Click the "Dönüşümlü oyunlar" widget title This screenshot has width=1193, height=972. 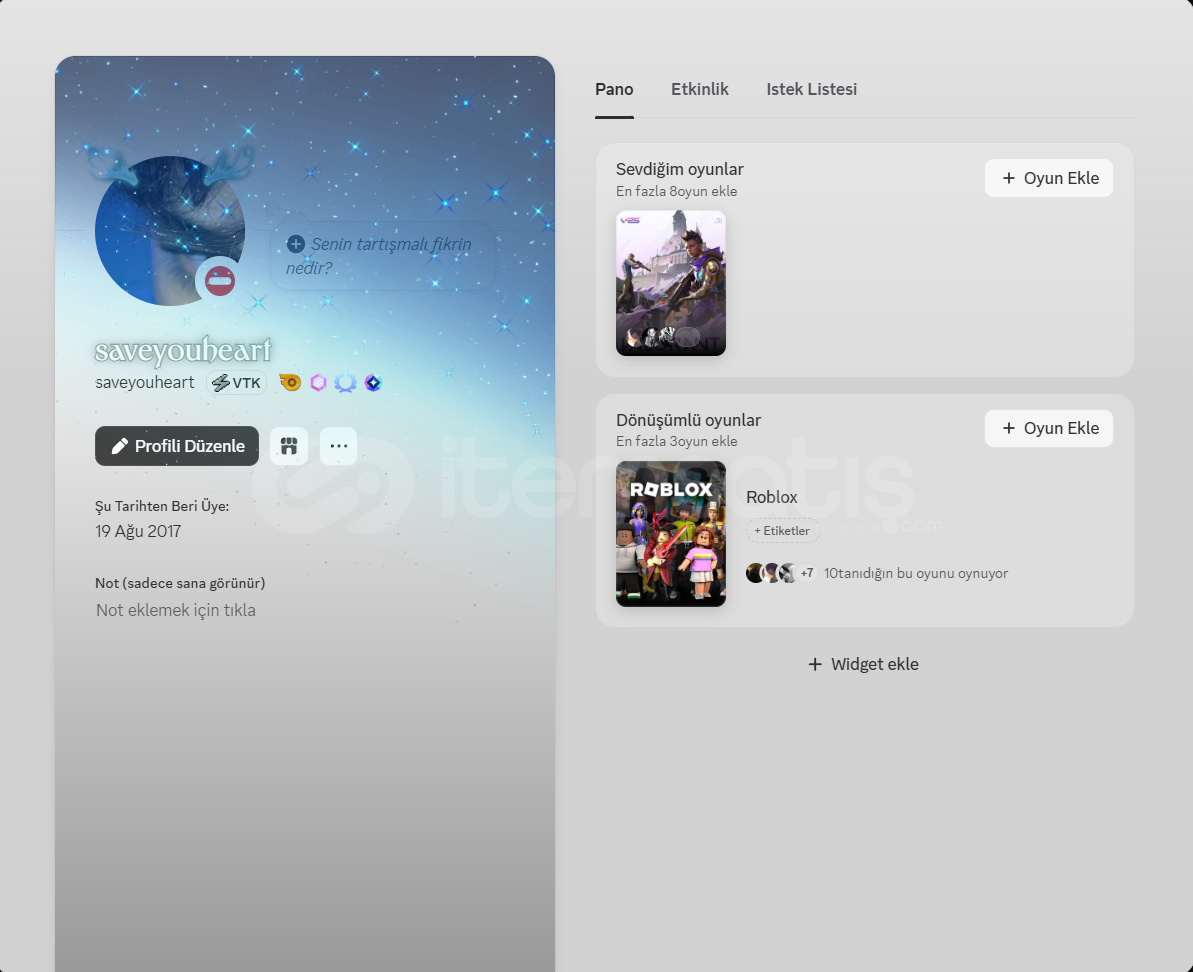688,420
